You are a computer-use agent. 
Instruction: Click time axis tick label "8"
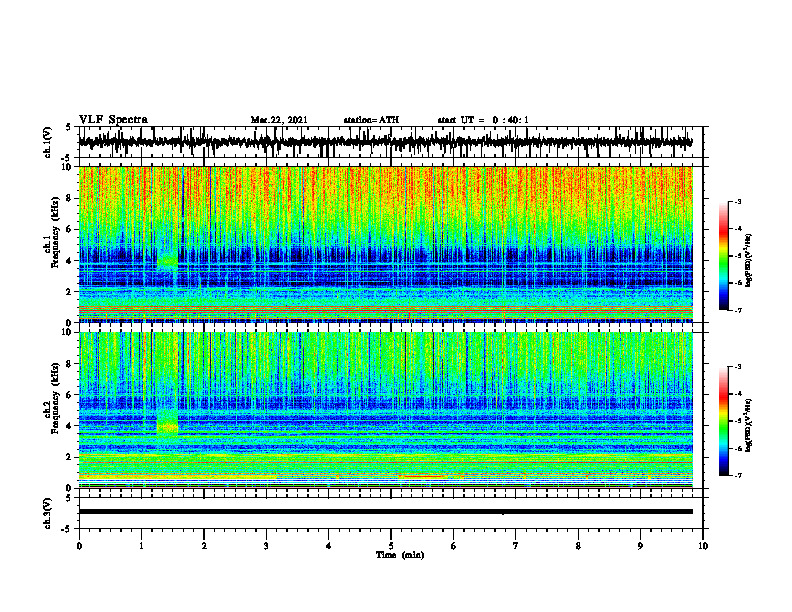pyautogui.click(x=578, y=546)
